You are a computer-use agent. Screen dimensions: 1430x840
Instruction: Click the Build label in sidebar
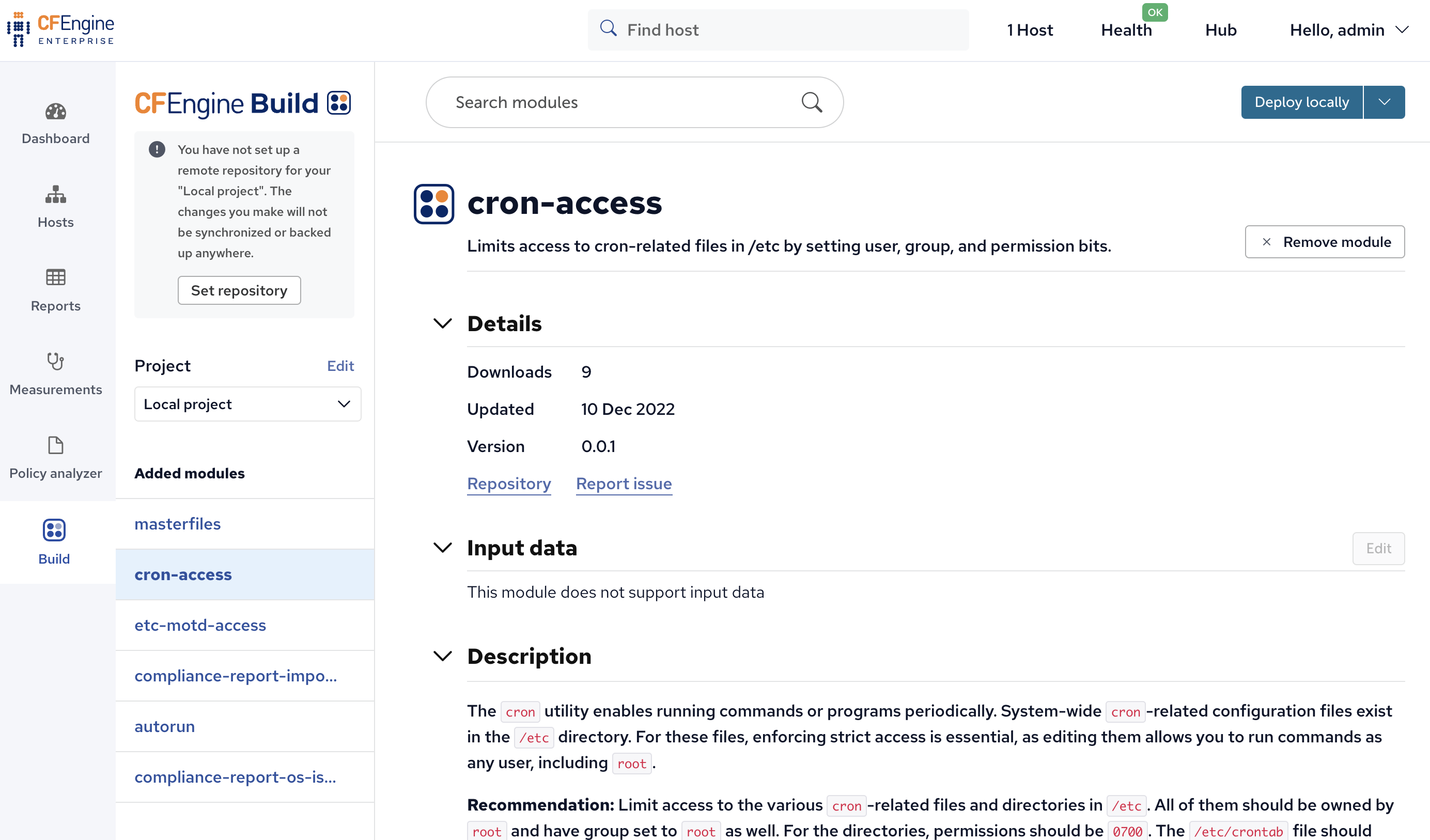[x=54, y=559]
